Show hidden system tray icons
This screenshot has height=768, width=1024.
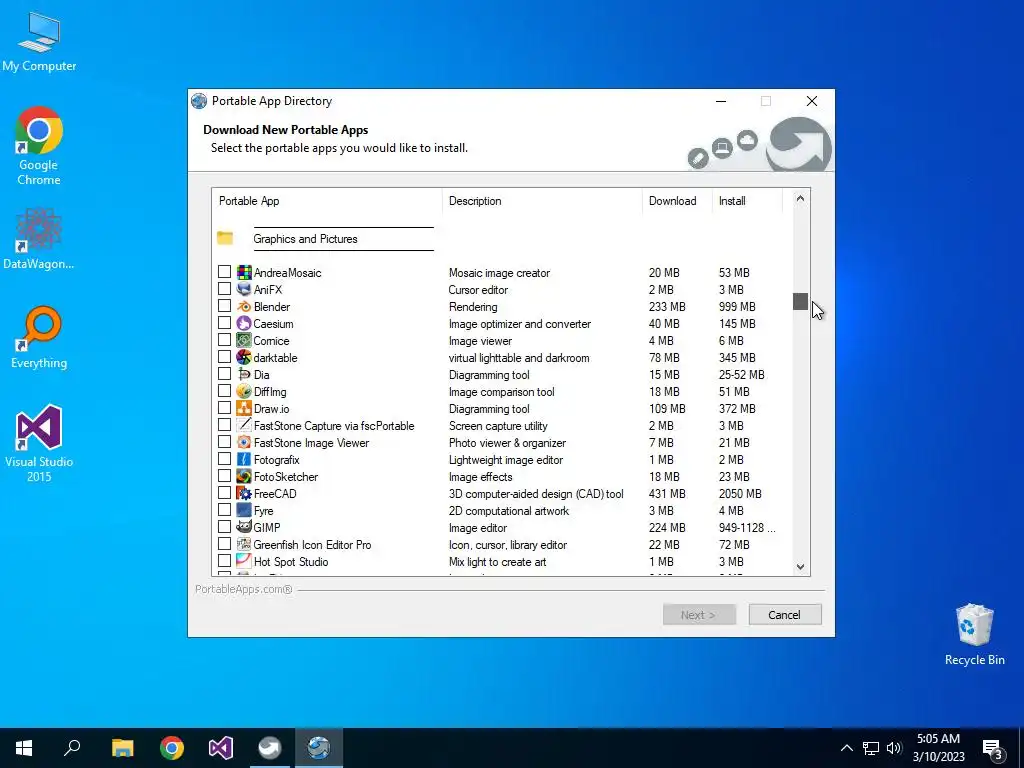pyautogui.click(x=846, y=748)
